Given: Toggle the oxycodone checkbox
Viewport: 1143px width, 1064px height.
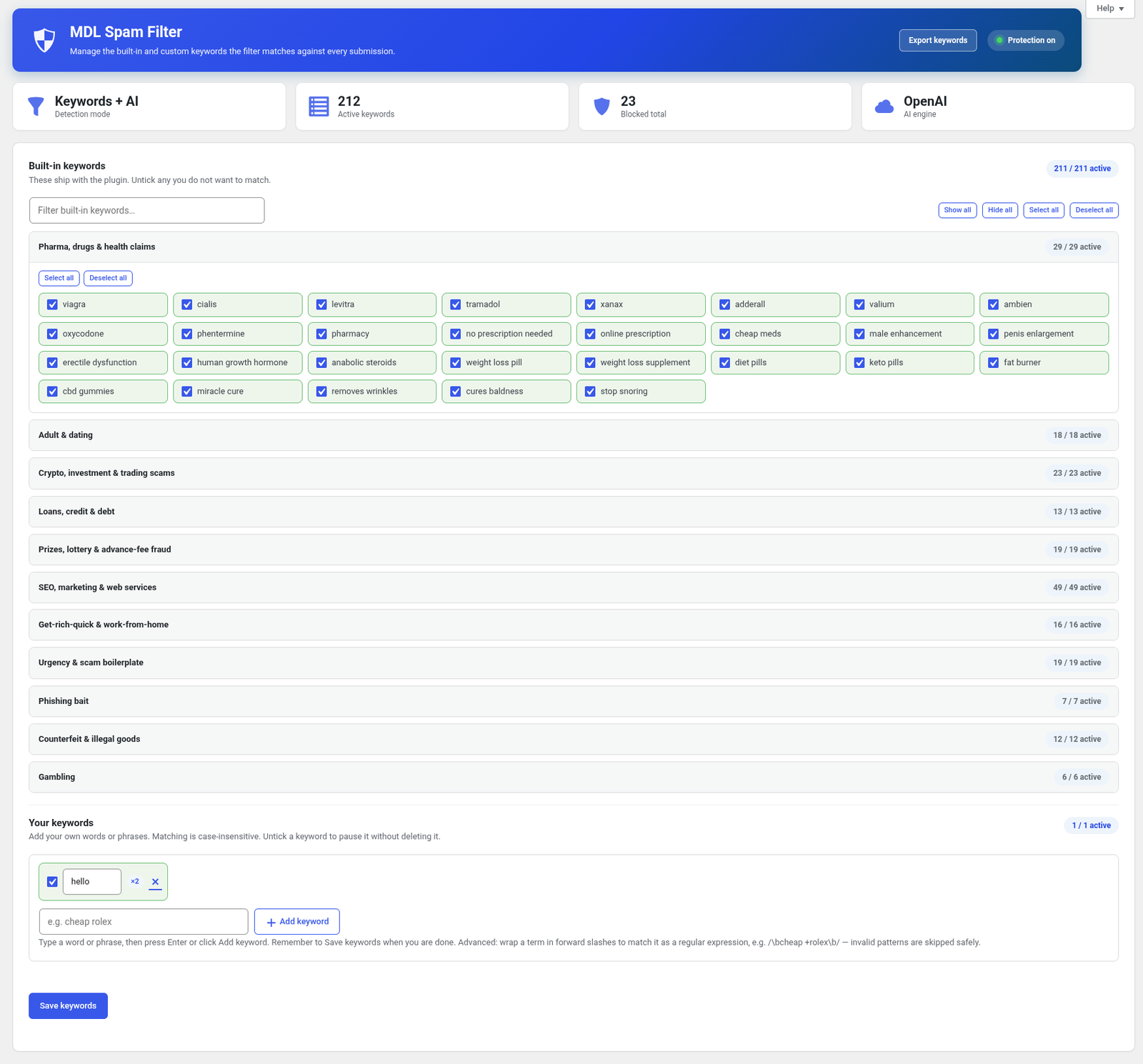Looking at the screenshot, I should (x=52, y=334).
